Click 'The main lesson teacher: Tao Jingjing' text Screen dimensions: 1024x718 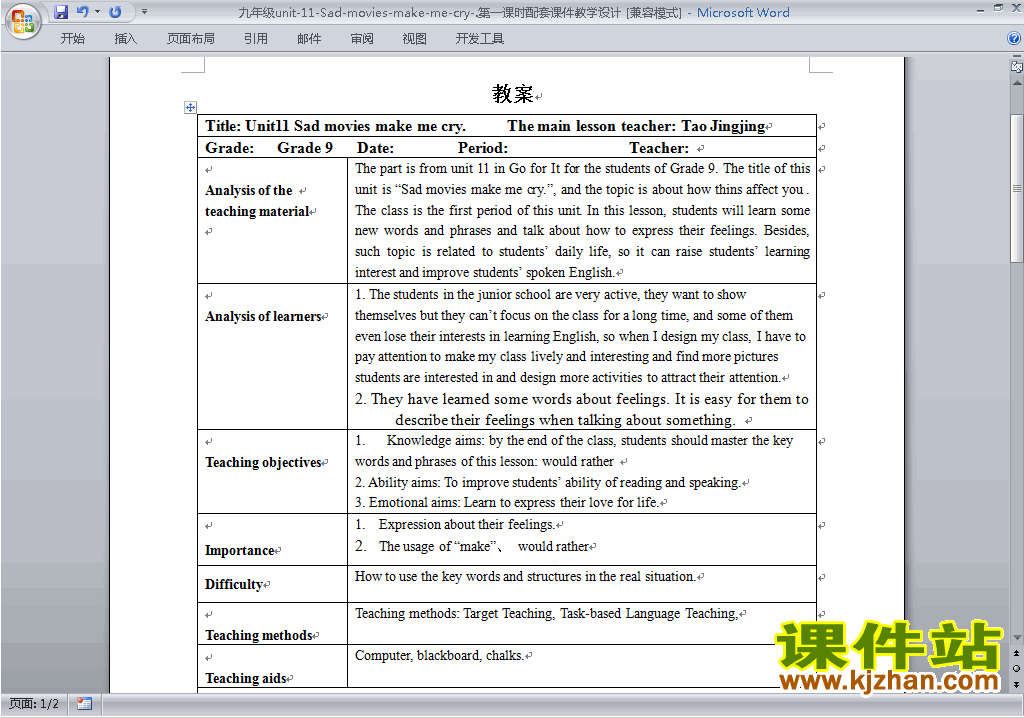tap(636, 126)
